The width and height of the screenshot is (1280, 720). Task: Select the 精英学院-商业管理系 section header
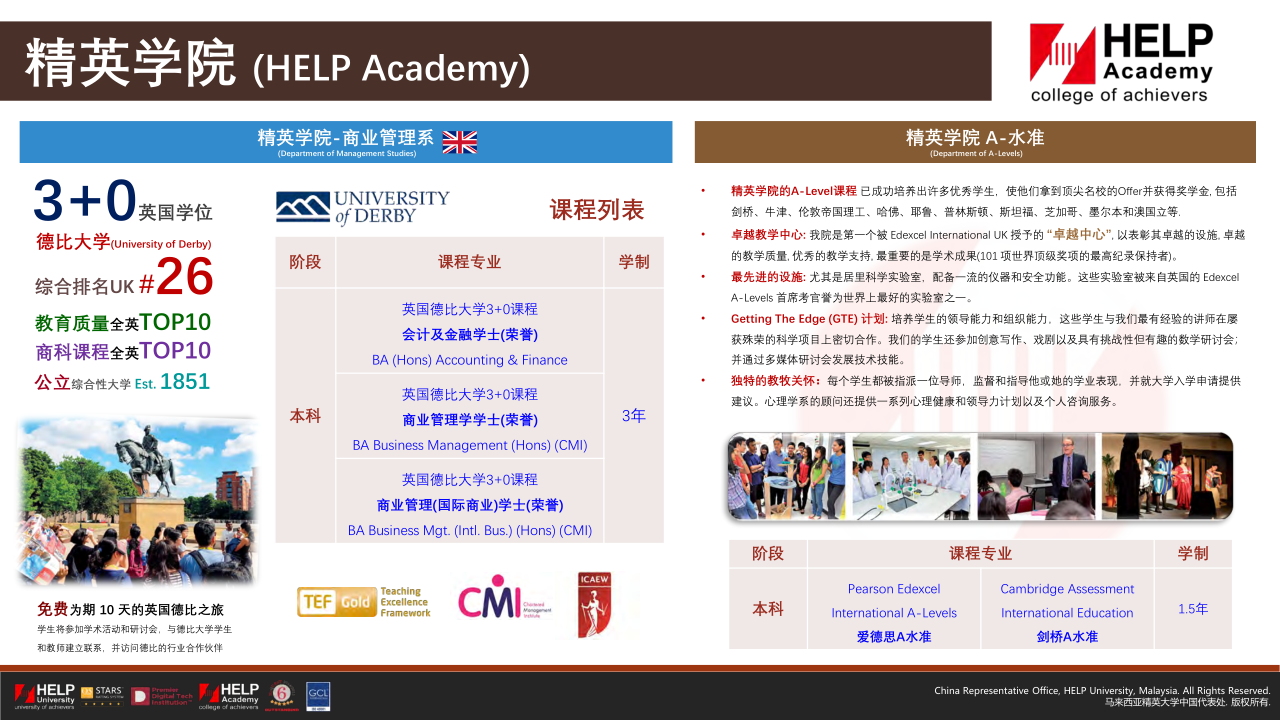[x=346, y=142]
